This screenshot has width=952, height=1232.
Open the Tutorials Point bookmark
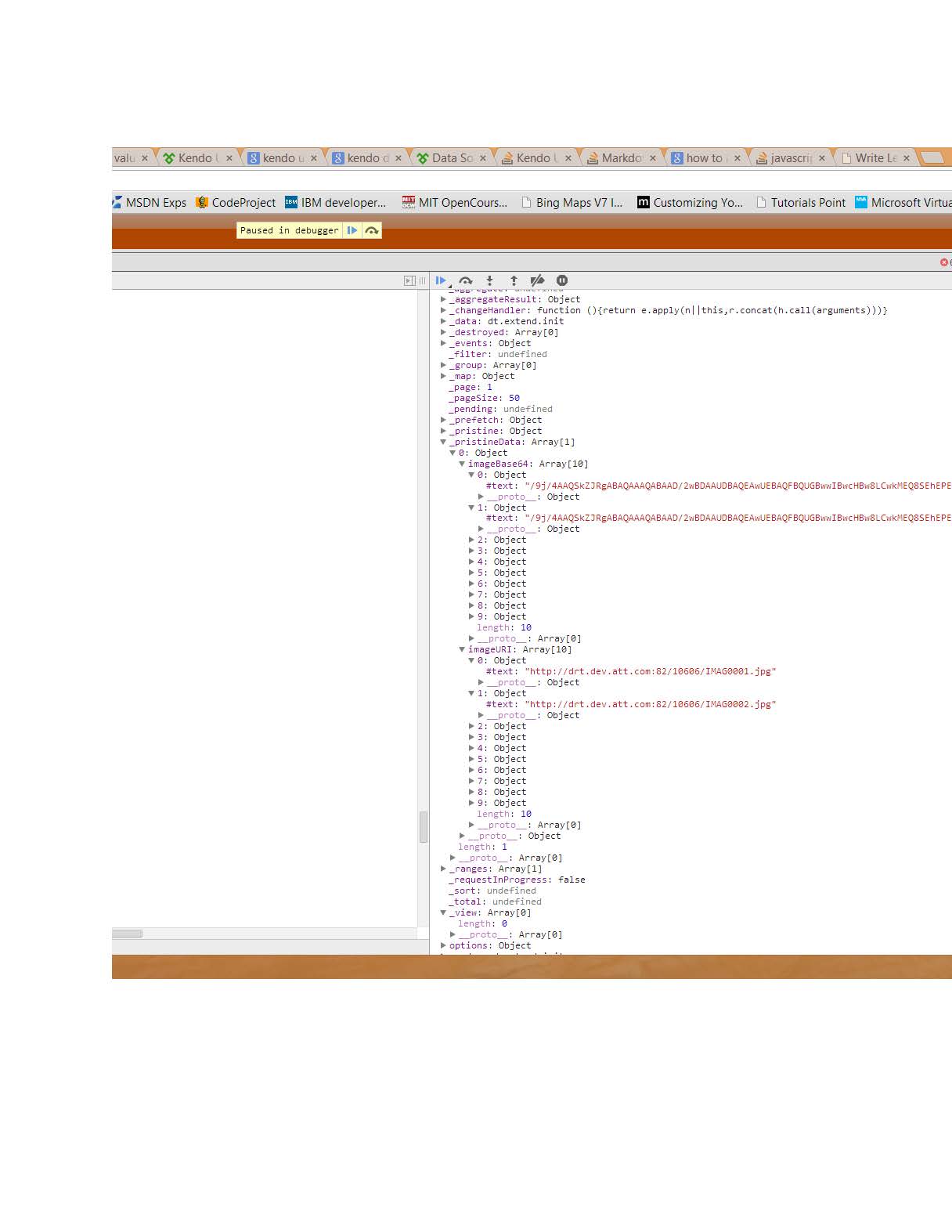[x=801, y=202]
